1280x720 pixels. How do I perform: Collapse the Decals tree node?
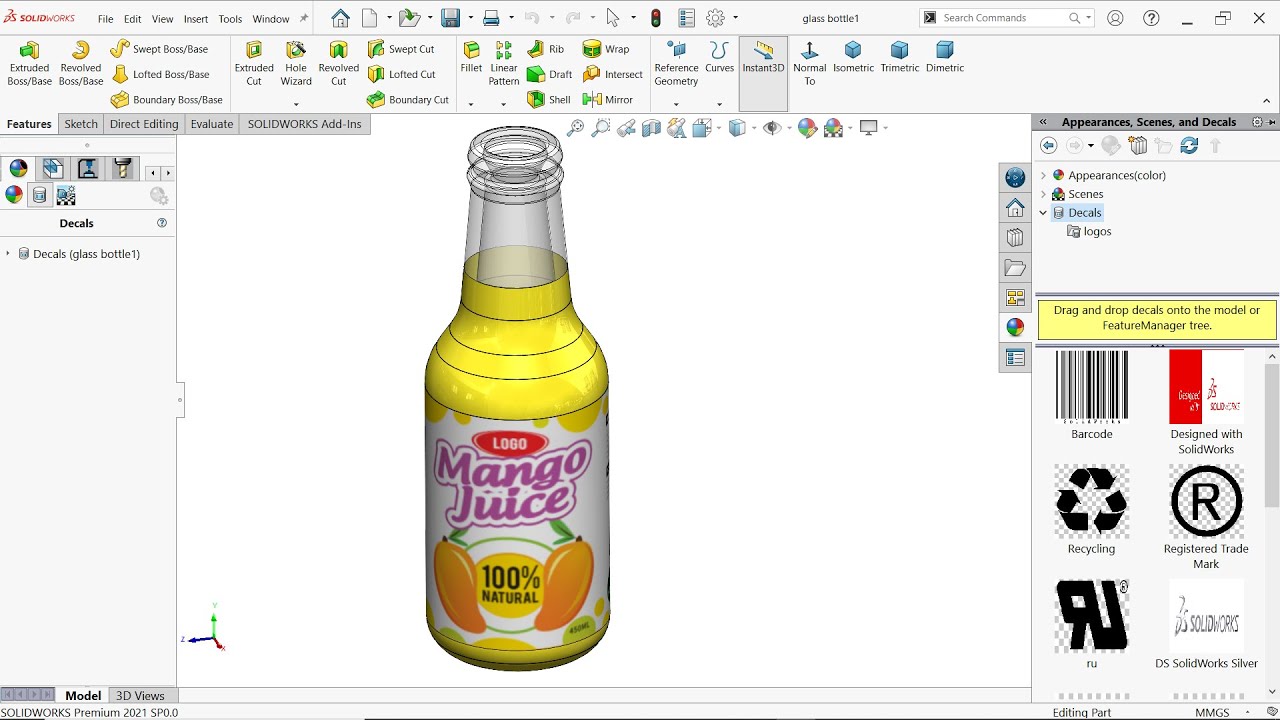[x=1043, y=213]
